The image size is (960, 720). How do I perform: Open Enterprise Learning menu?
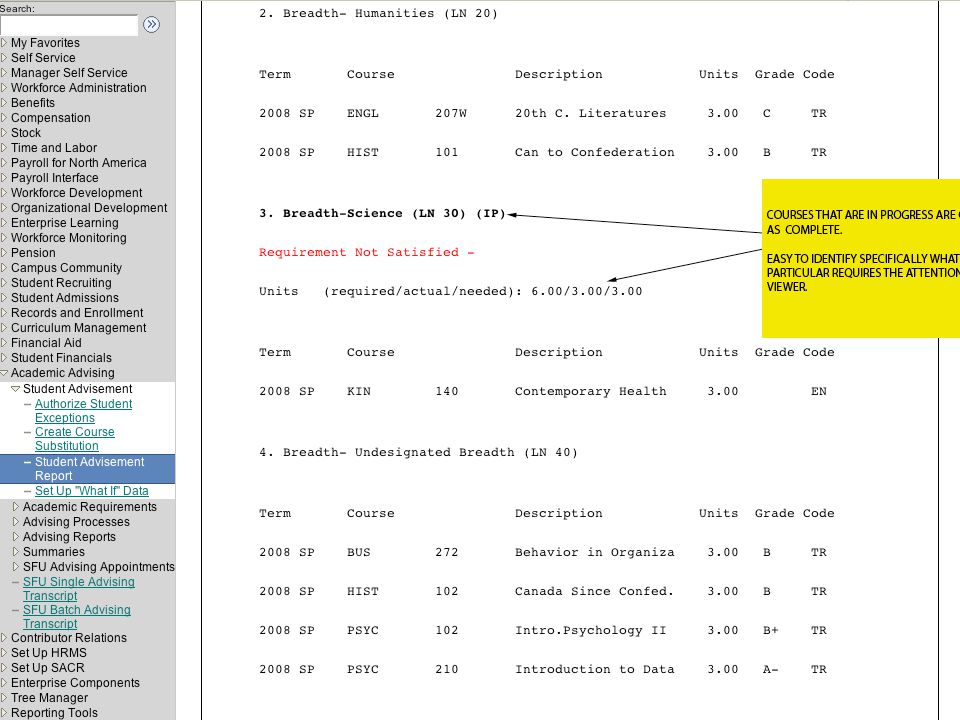point(64,223)
